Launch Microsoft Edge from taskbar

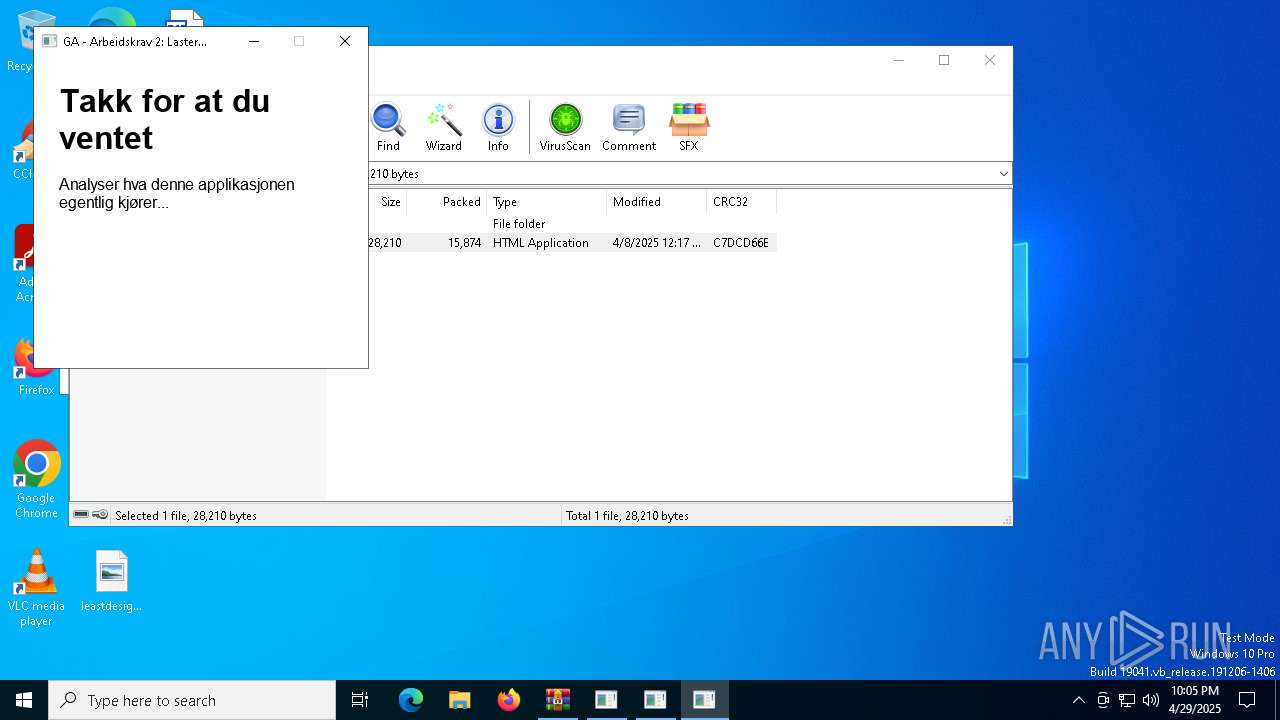411,700
